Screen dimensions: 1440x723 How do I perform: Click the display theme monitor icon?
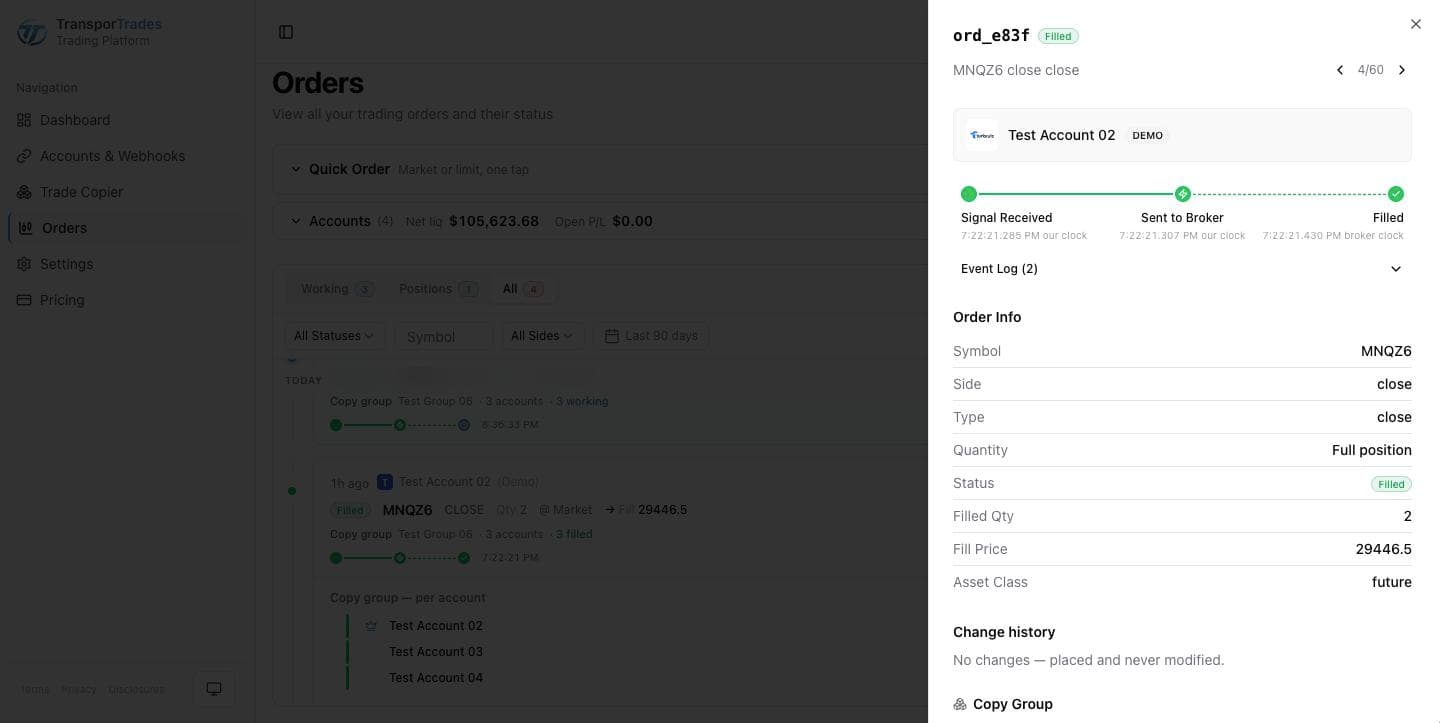pos(214,689)
